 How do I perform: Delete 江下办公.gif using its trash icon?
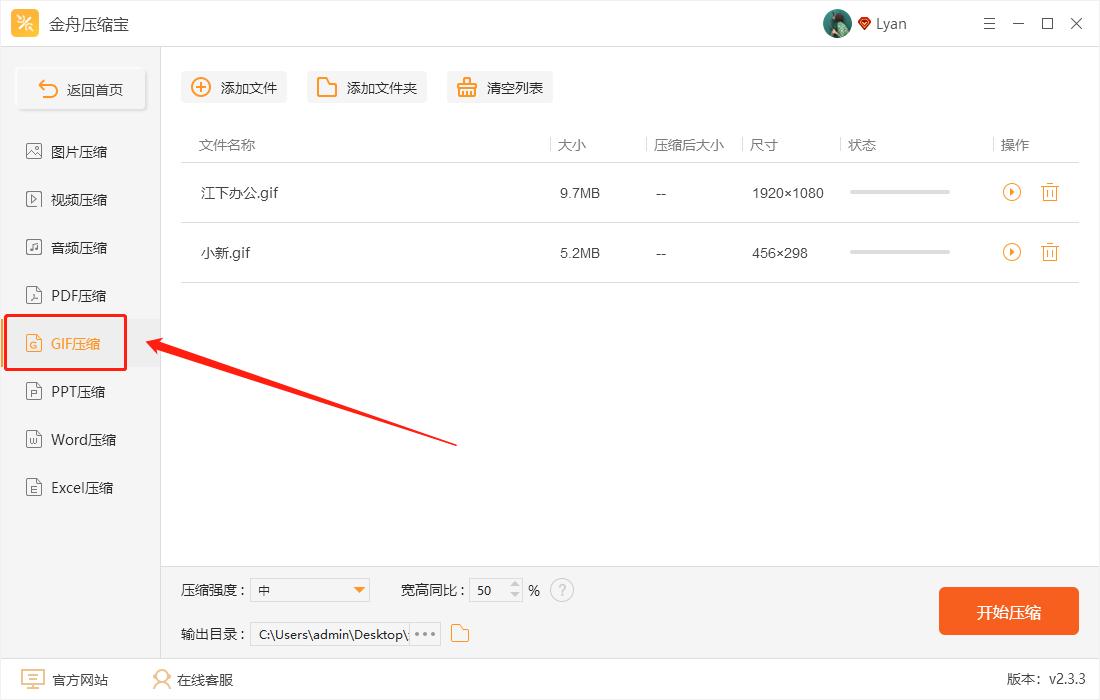pyautogui.click(x=1049, y=192)
